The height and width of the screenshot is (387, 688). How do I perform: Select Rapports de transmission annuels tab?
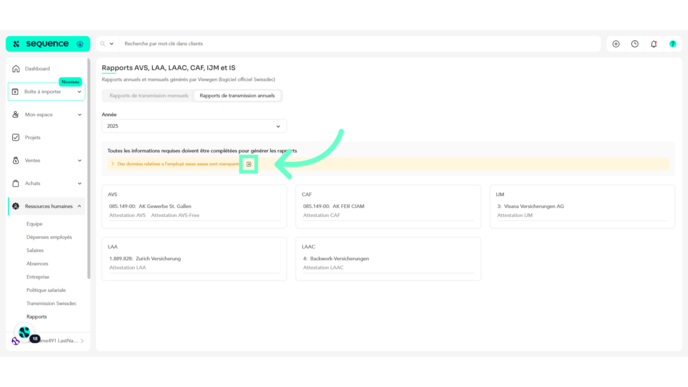(x=237, y=96)
